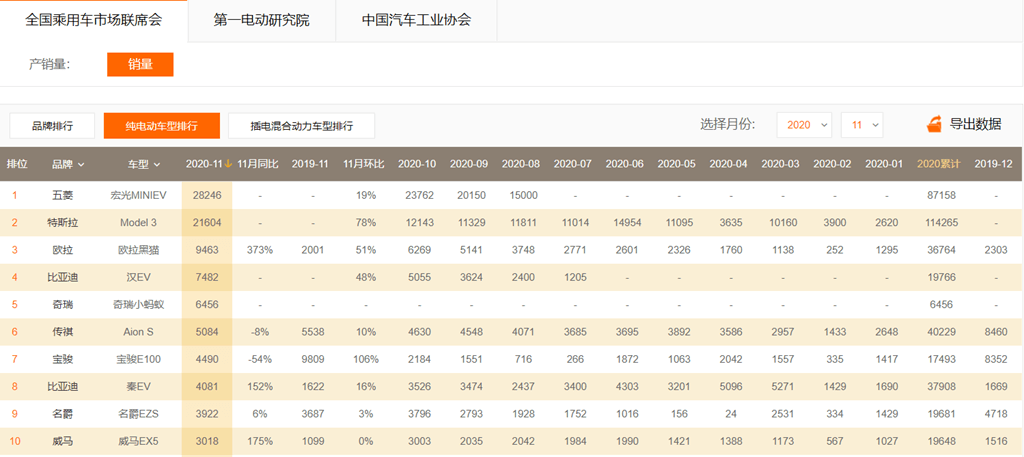Click the 2020-06 column header

pos(624,164)
